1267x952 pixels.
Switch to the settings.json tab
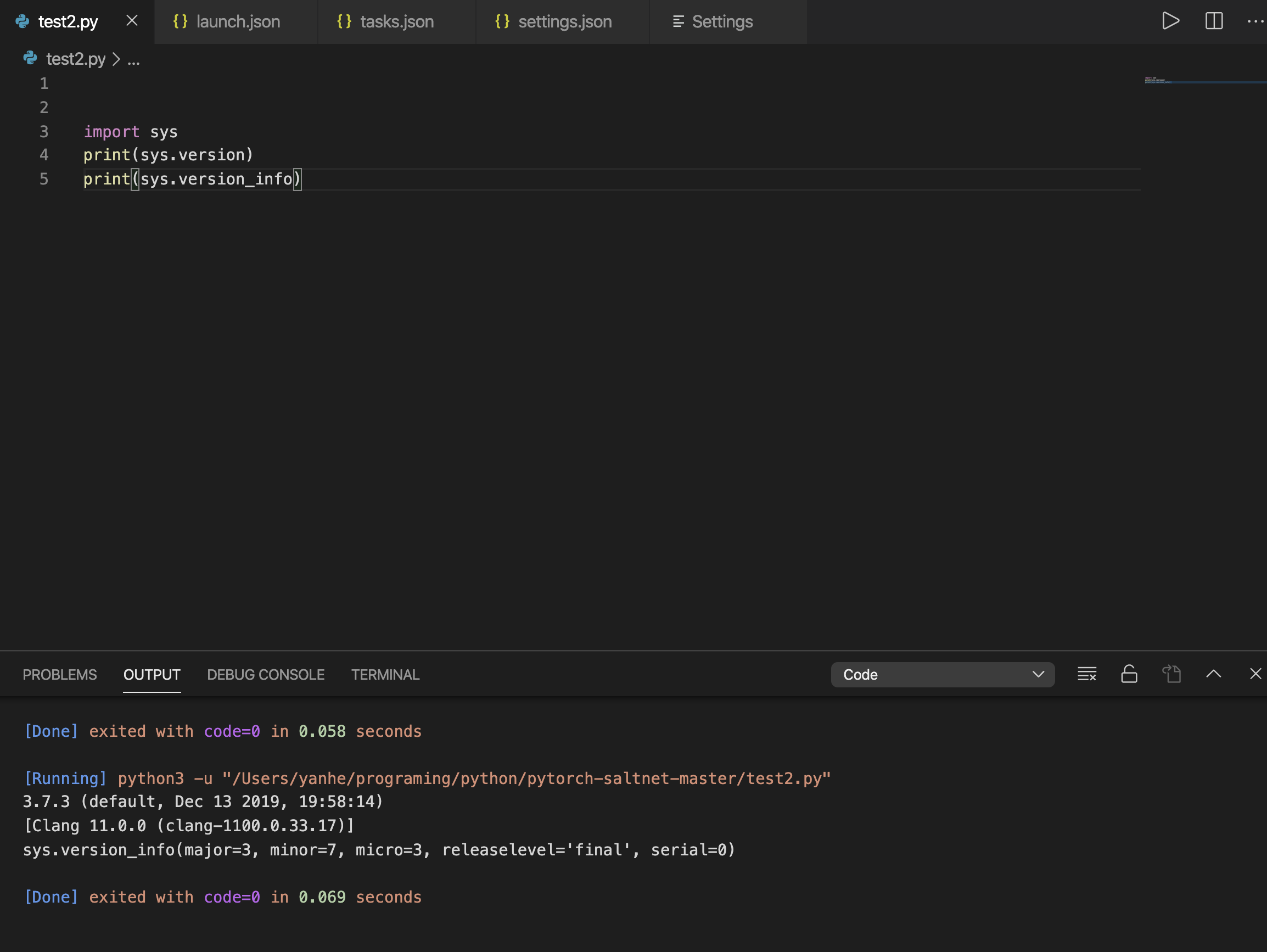(564, 22)
